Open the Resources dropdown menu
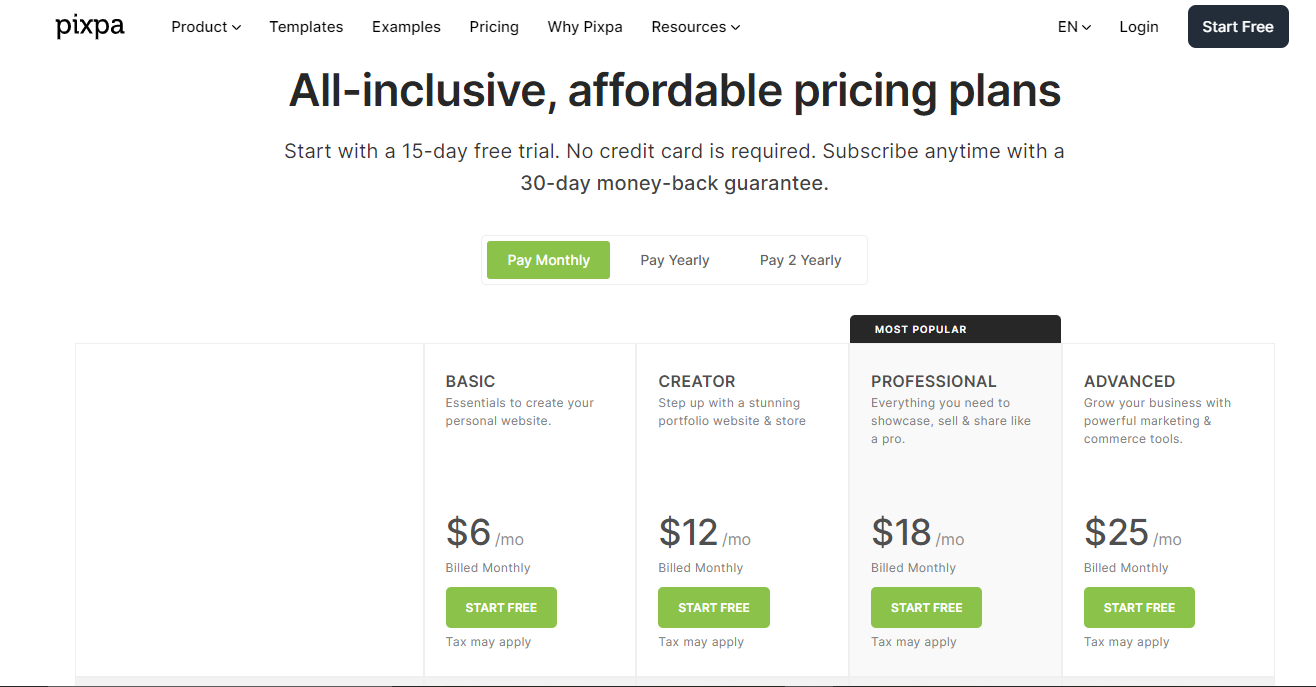 [x=695, y=27]
